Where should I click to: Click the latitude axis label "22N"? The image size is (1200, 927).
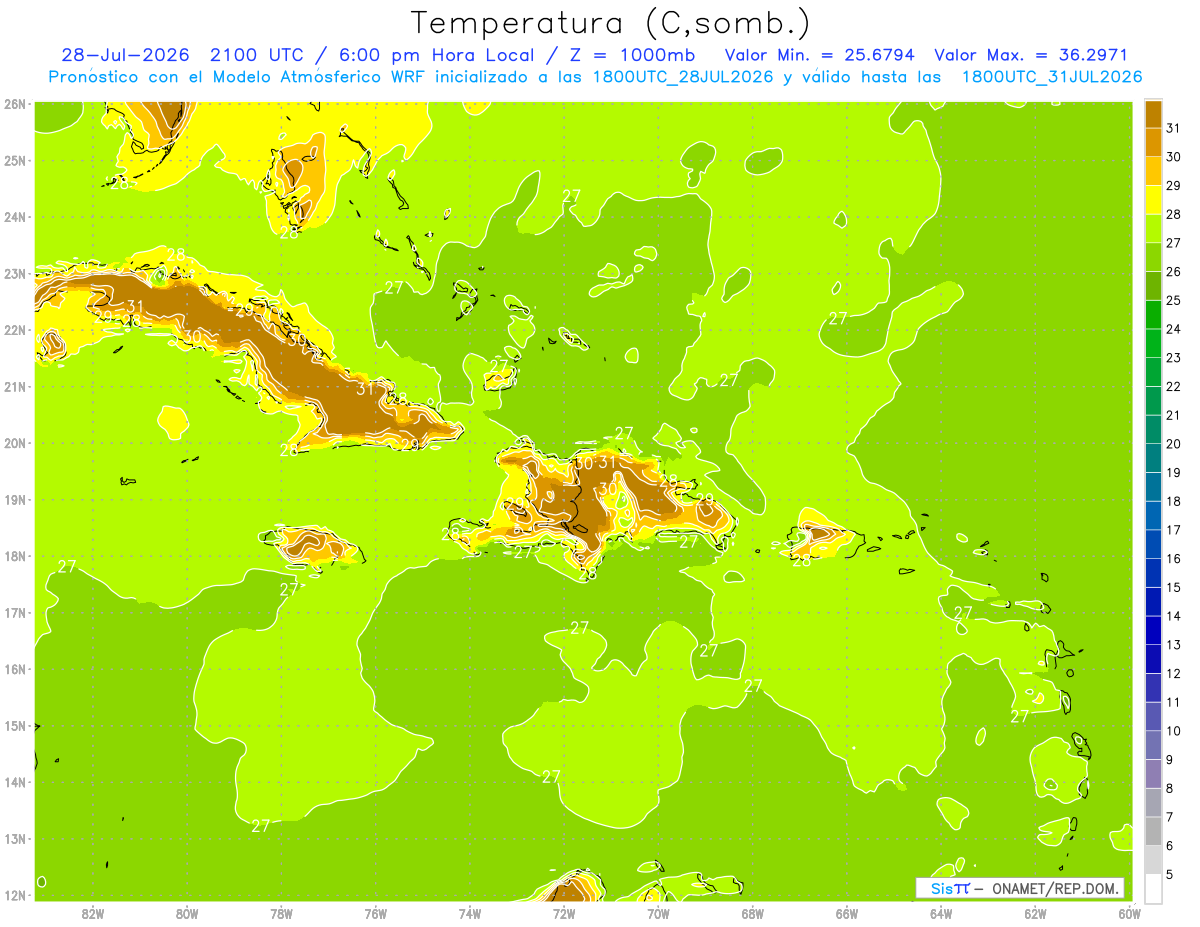point(15,330)
